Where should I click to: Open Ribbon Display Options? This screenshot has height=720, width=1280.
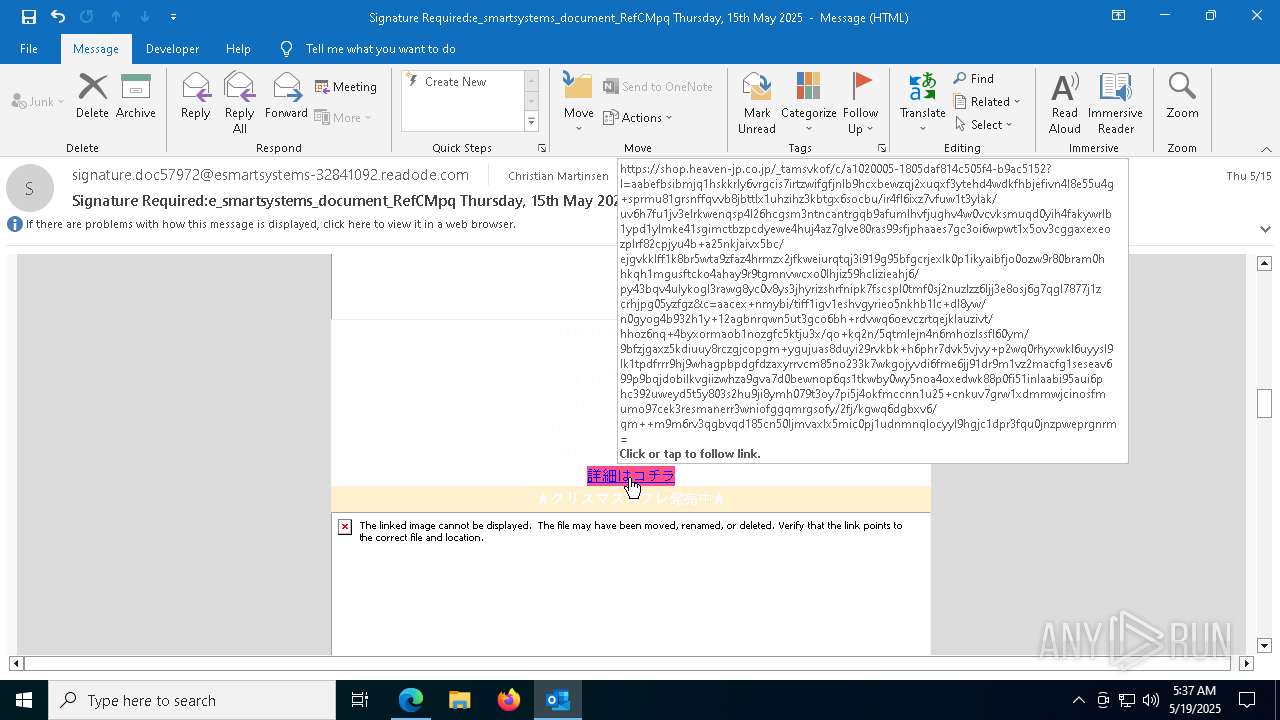1118,16
